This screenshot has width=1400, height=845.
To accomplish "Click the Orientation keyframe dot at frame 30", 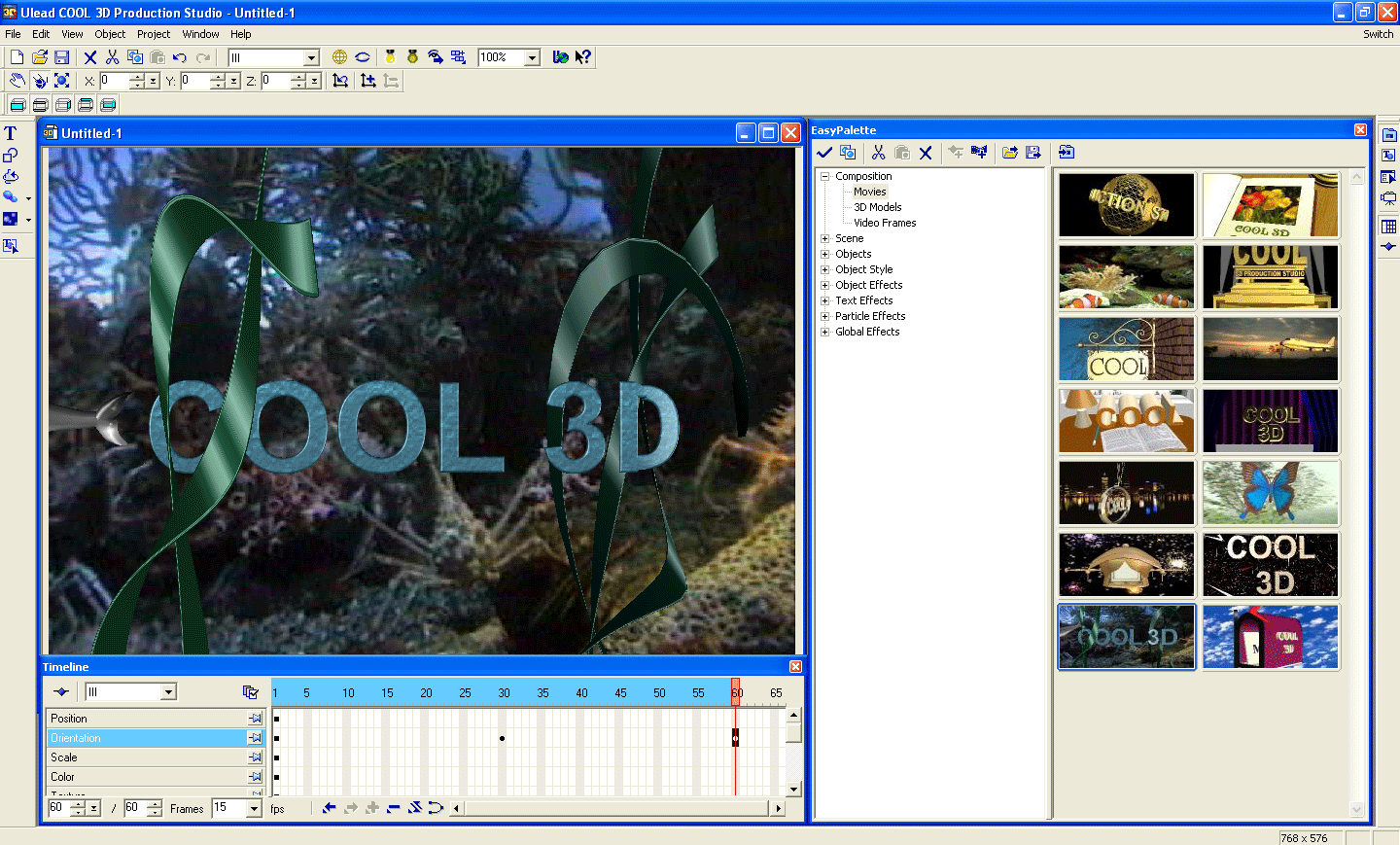I will pos(502,738).
